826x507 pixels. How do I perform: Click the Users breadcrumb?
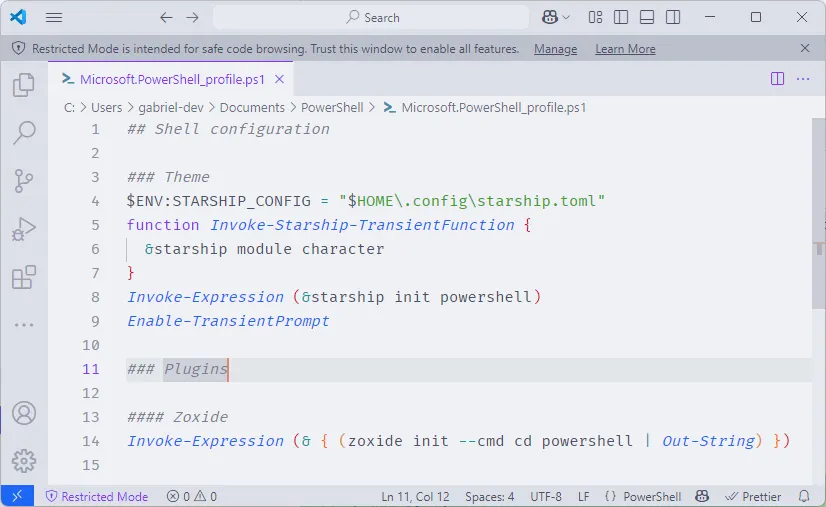pos(106,108)
